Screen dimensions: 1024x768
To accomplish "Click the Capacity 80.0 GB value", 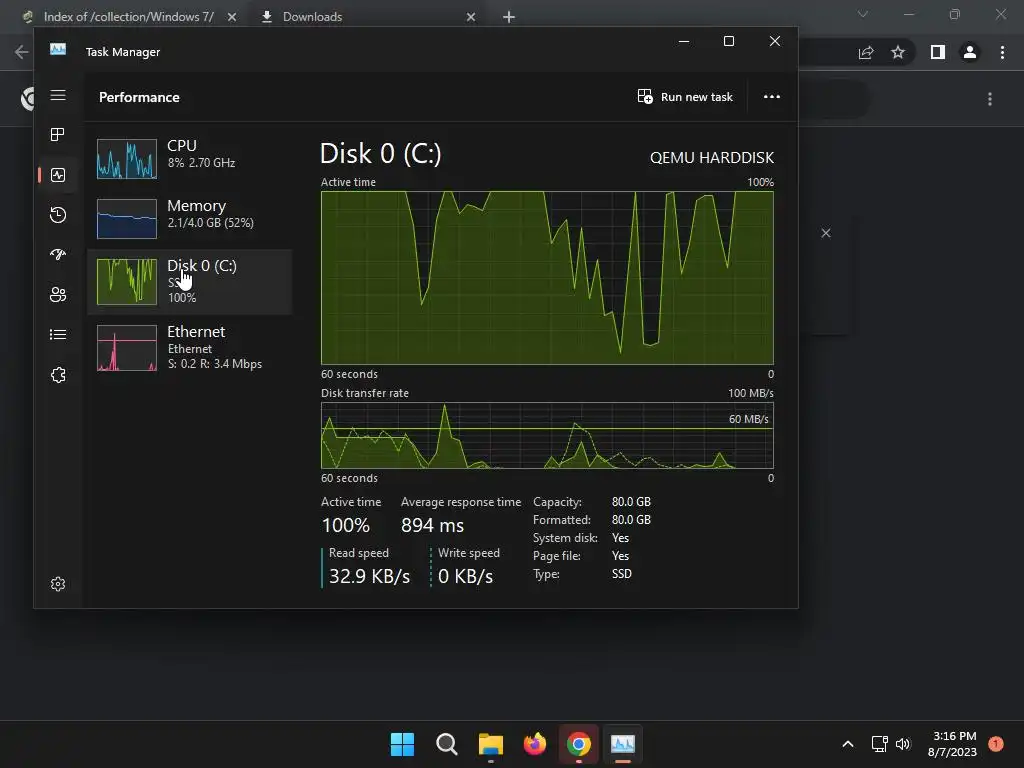I will [631, 502].
